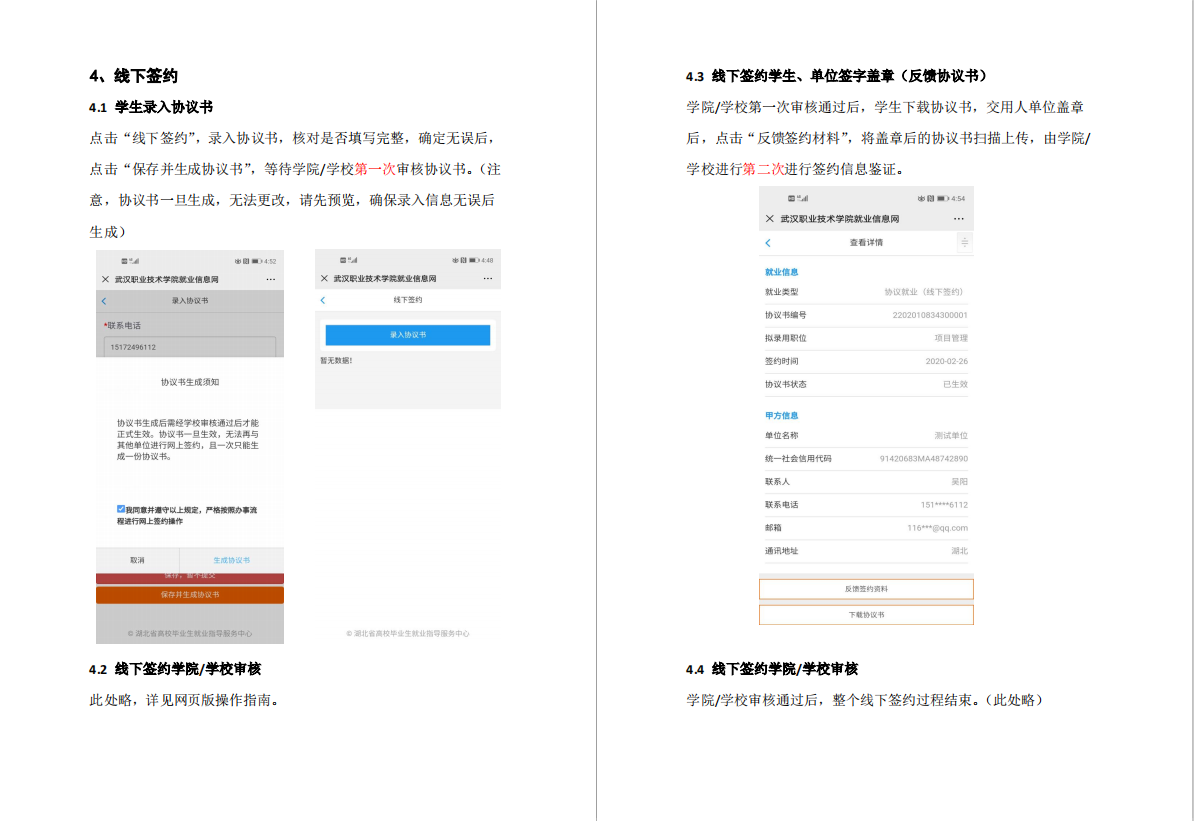This screenshot has width=1194, height=821.
Task: Open the three-dot menu on 查看详情 screenshot
Action: pos(959,219)
